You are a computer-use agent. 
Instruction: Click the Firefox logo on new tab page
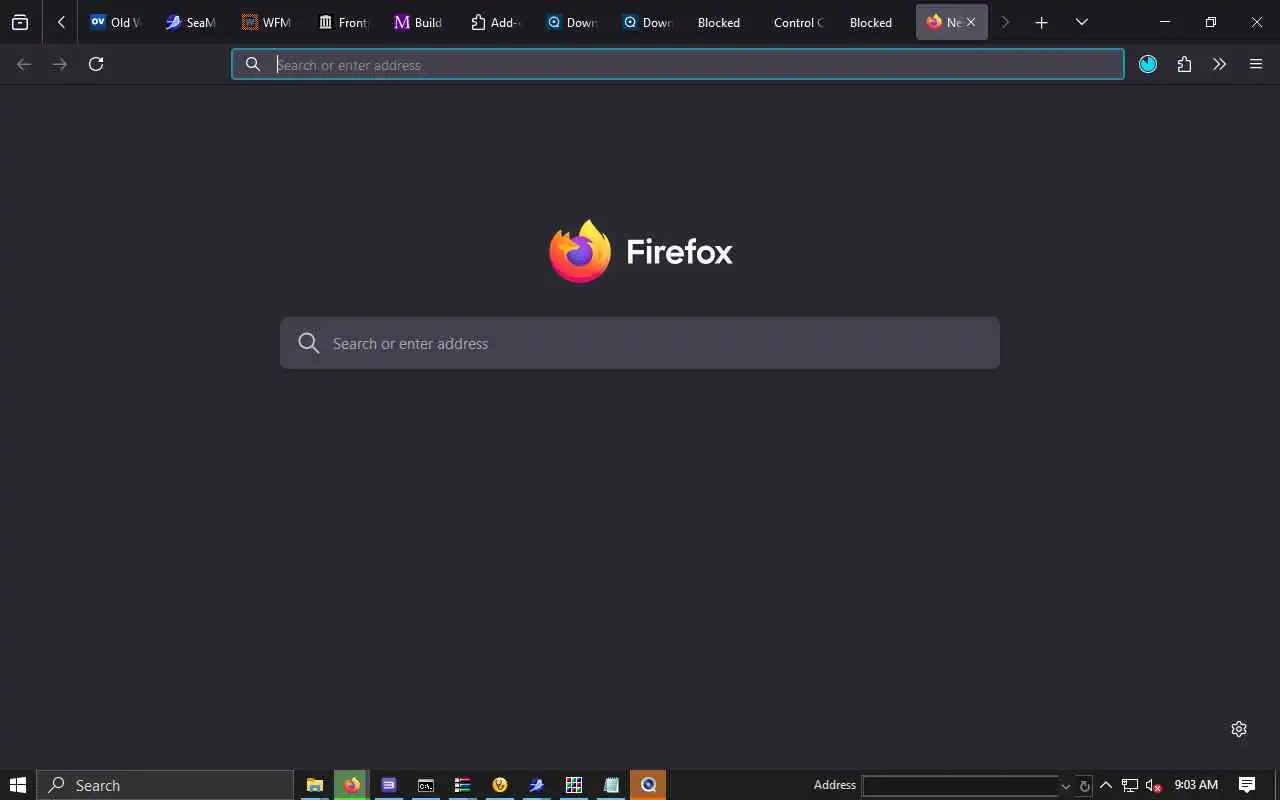(580, 251)
